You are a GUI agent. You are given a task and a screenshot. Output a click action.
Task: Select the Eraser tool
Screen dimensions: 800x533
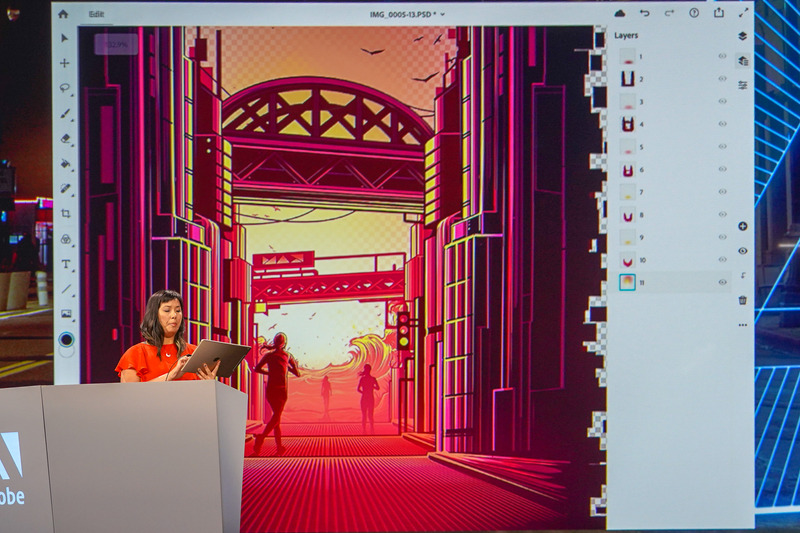point(65,138)
